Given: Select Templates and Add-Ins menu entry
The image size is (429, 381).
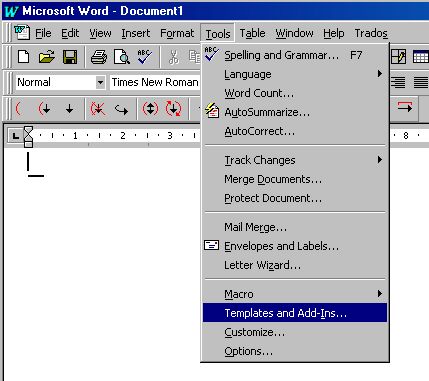Looking at the screenshot, I should pyautogui.click(x=295, y=313).
